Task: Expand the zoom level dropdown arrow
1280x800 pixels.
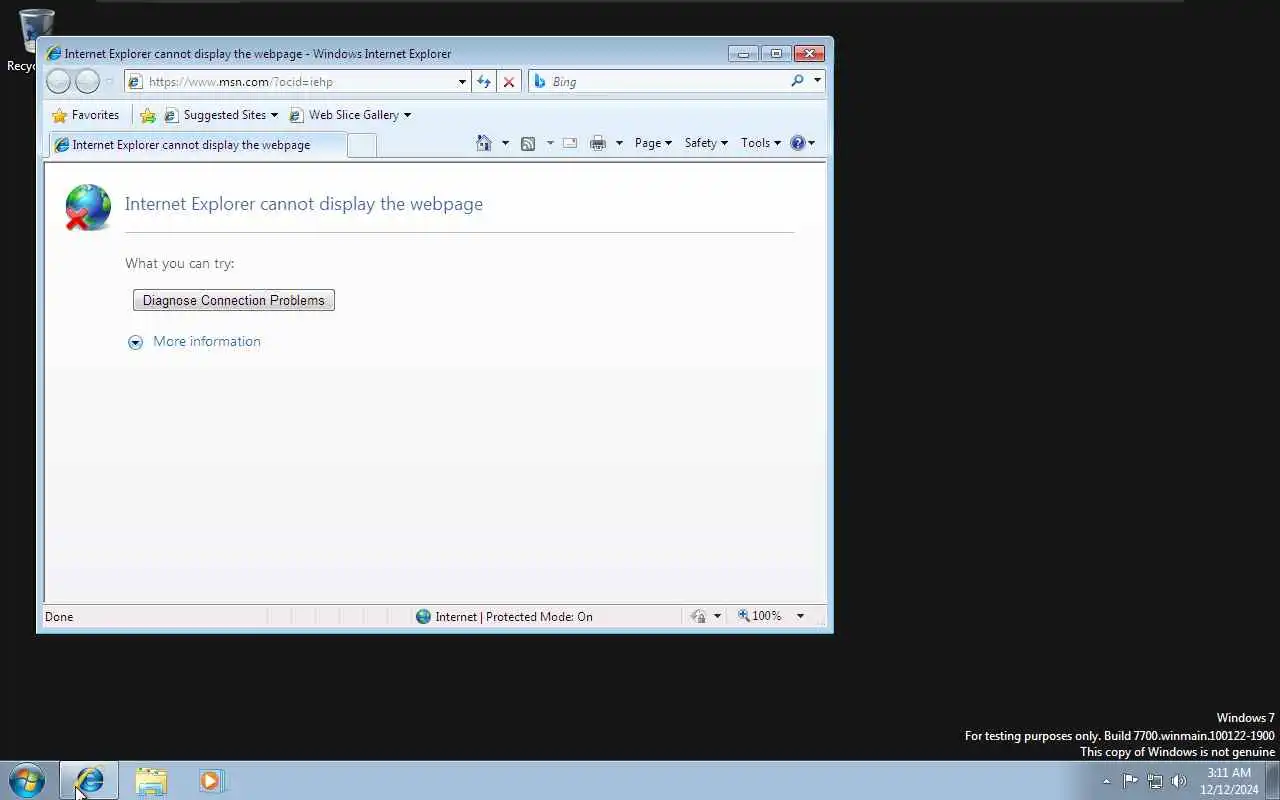Action: point(800,616)
